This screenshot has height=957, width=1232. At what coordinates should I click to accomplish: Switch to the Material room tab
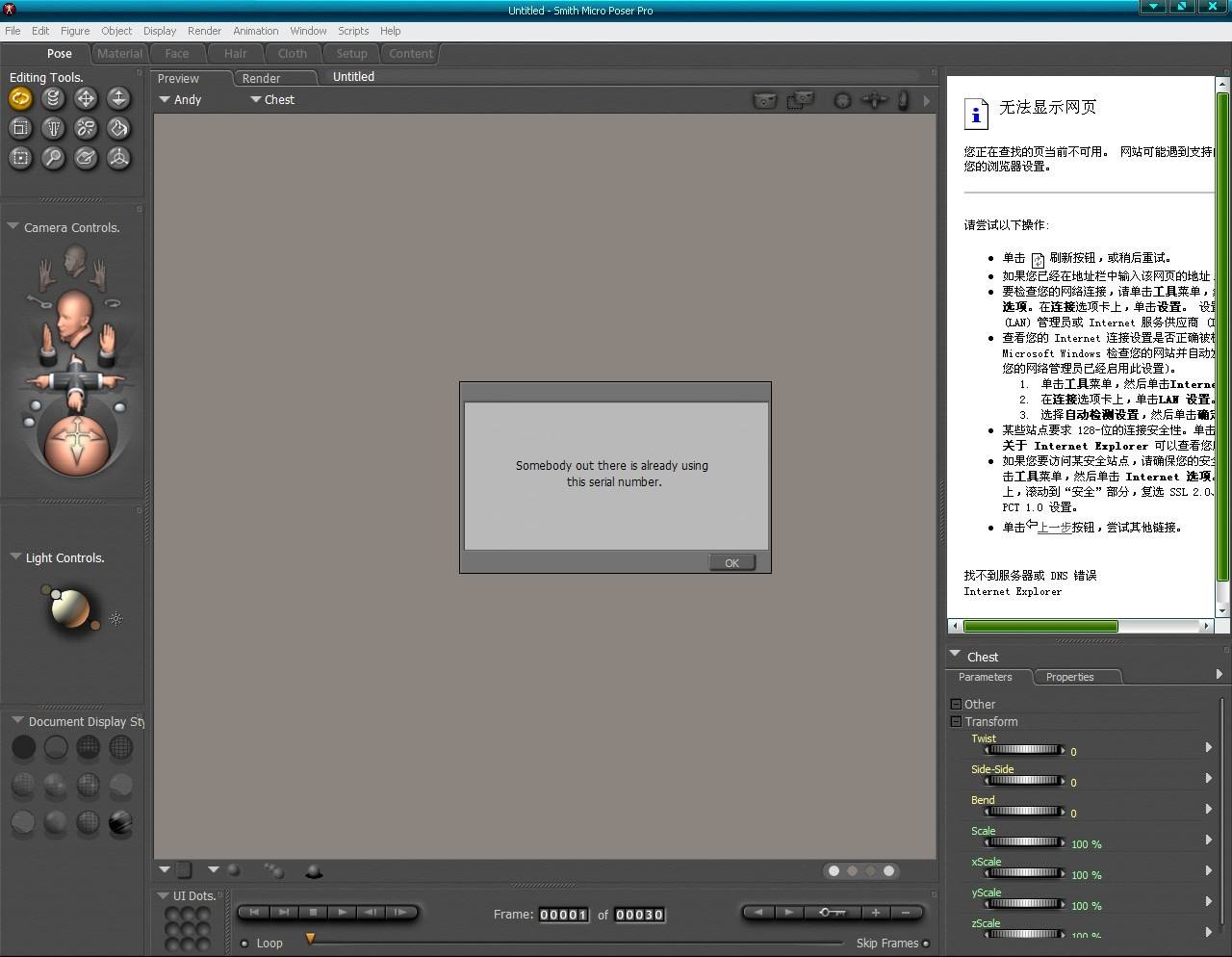119,54
